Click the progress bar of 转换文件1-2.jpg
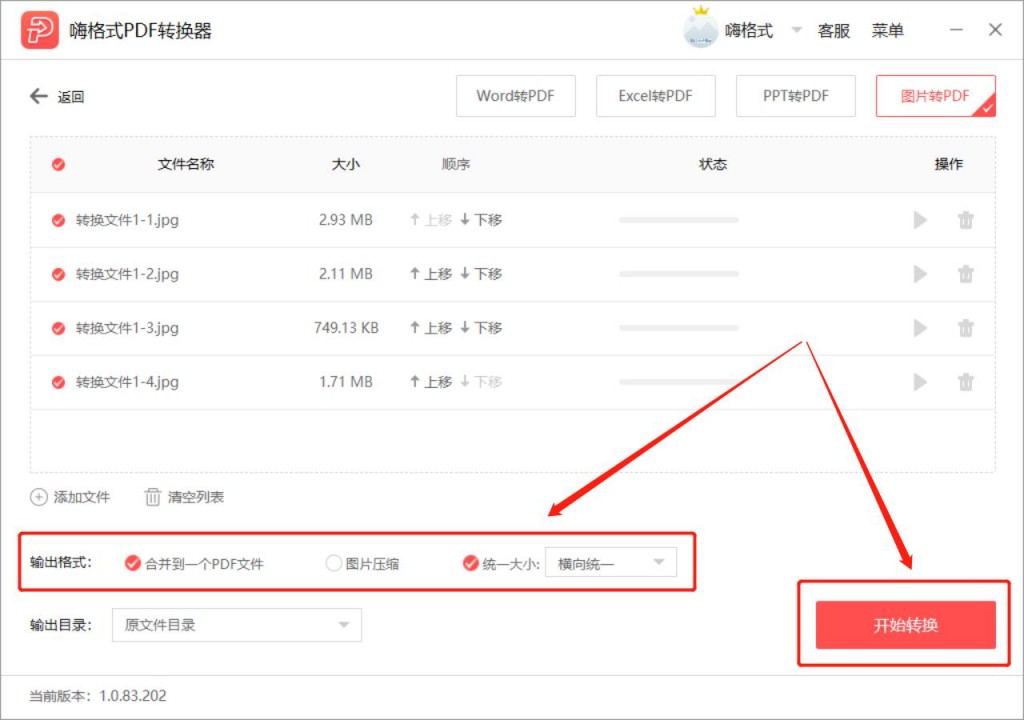 point(678,273)
